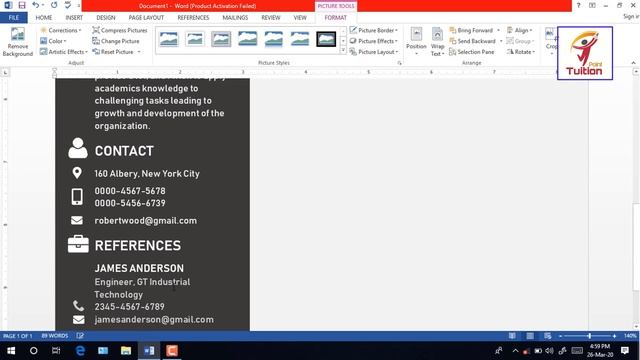Click the PAGE 1 OF 1 status indicator

click(18, 336)
